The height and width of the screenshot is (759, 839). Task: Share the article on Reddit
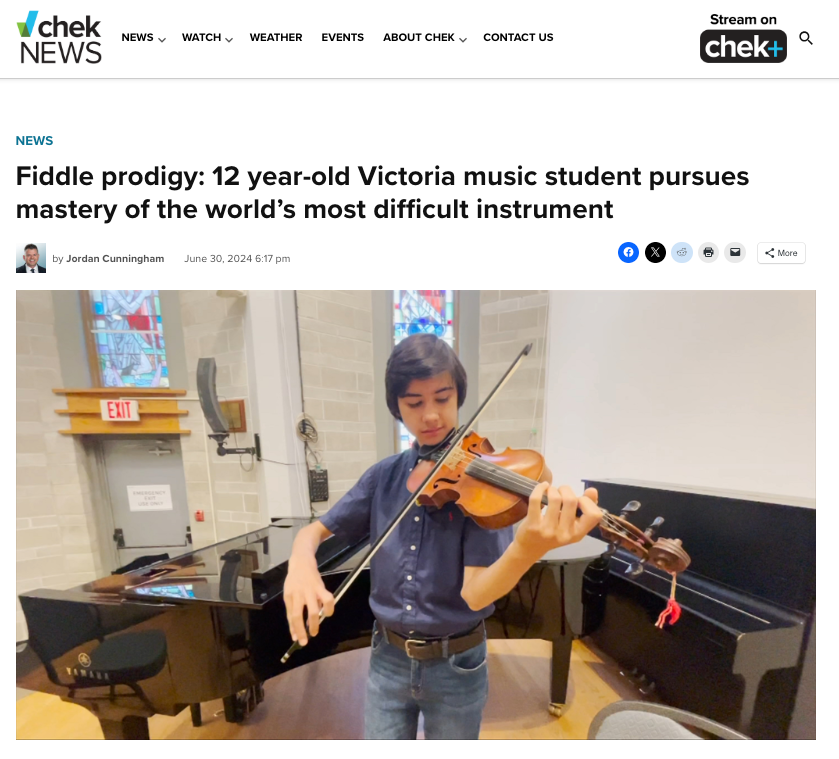(682, 252)
